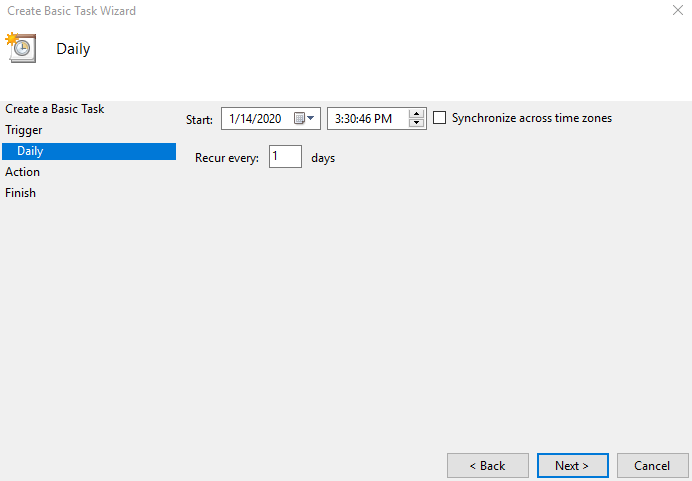This screenshot has width=692, height=481.
Task: Select the Start date text 1/14/2020
Action: [x=255, y=119]
